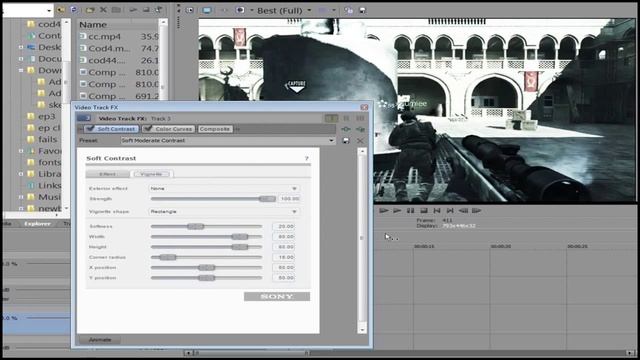
Task: Open the Vignette shape dropdown
Action: (294, 212)
